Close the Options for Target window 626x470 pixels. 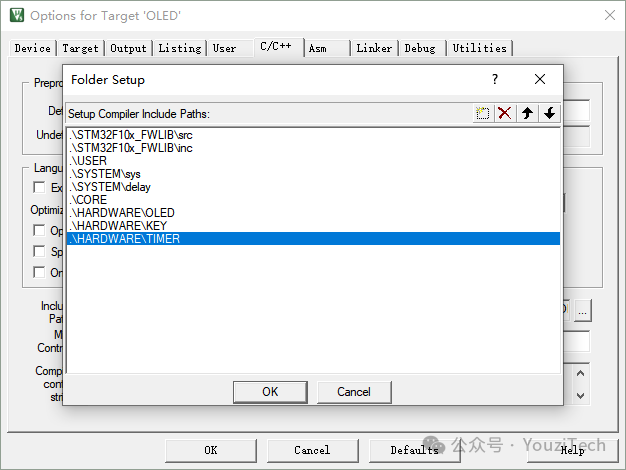[610, 15]
